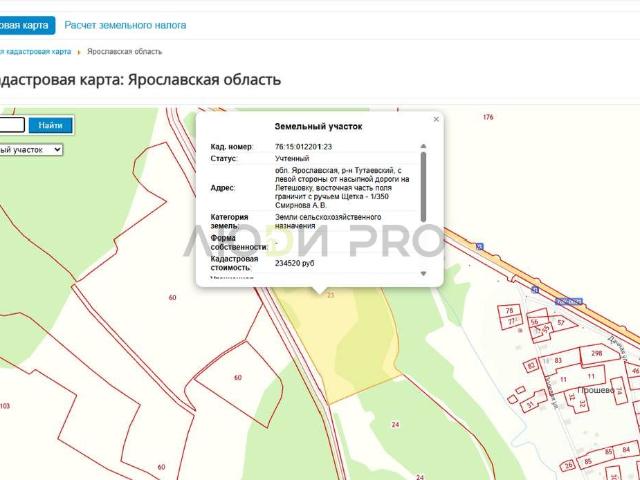Click parcel 24 label below the yellow parcel
640x480 pixels.
(x=395, y=424)
